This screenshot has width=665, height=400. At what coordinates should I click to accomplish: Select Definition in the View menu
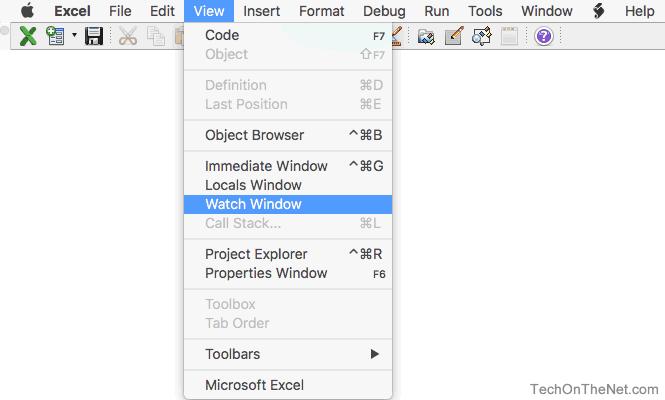pyautogui.click(x=288, y=85)
